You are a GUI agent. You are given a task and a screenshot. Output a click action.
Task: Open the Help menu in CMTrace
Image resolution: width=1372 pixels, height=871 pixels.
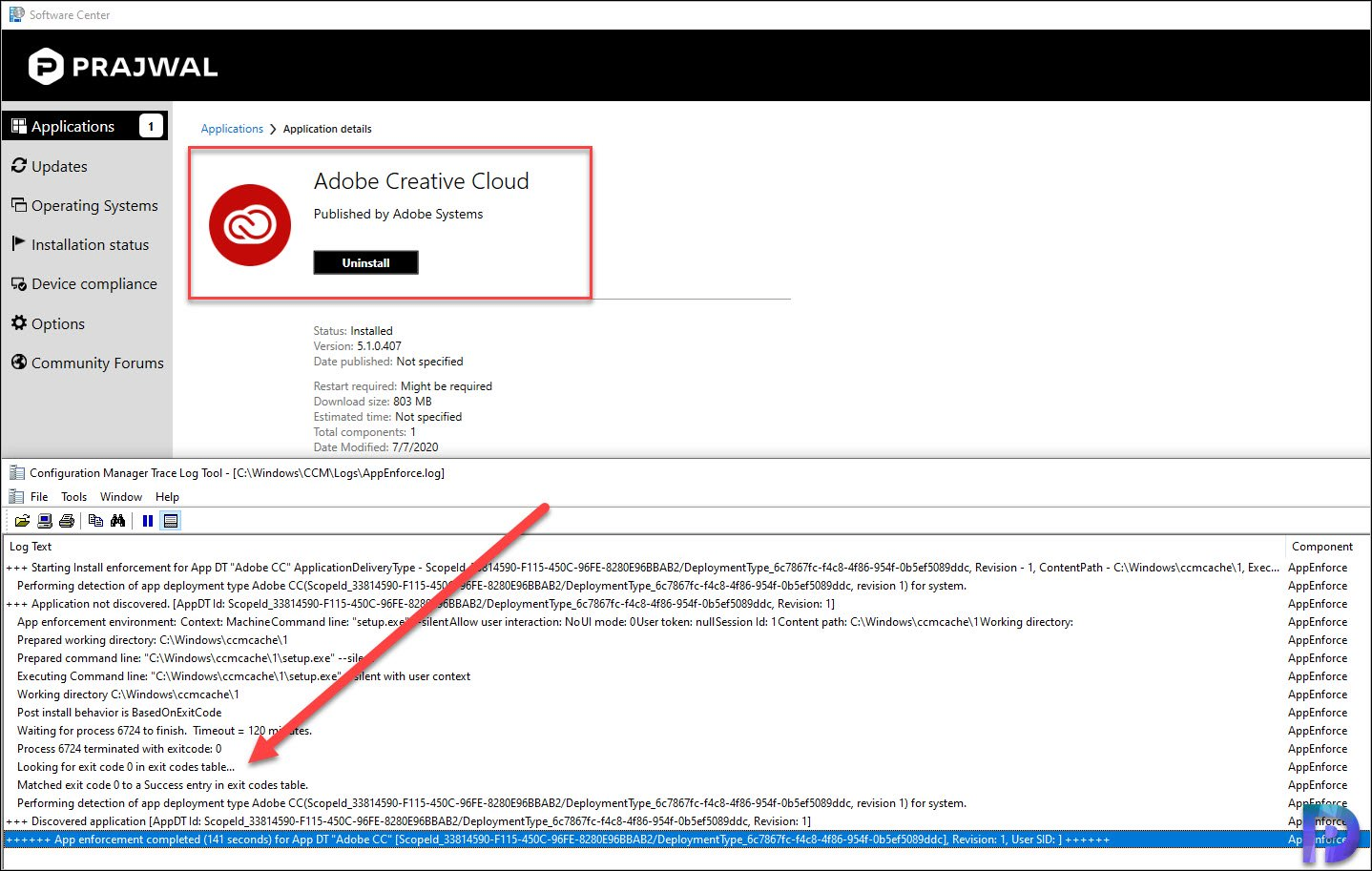click(167, 497)
